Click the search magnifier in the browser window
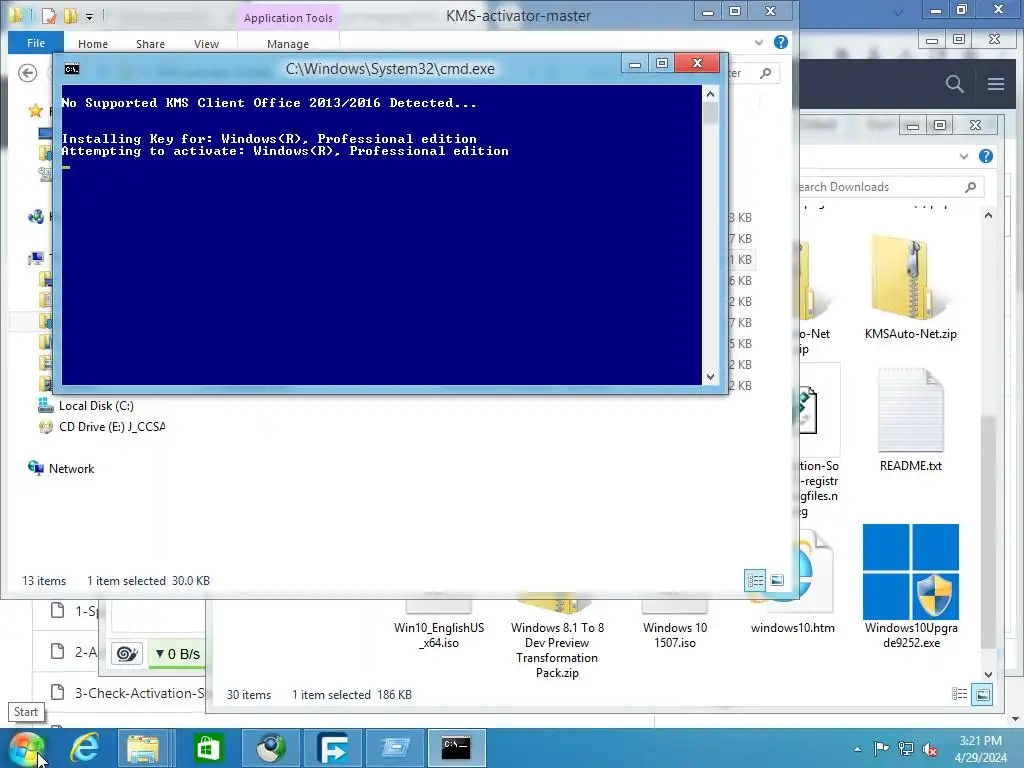The height and width of the screenshot is (768, 1024). tap(955, 84)
